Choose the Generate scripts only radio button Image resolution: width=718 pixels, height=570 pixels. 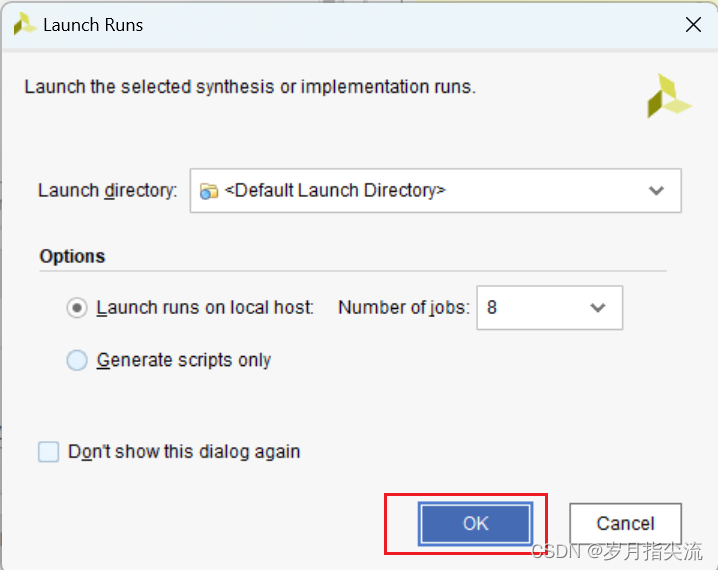[77, 360]
